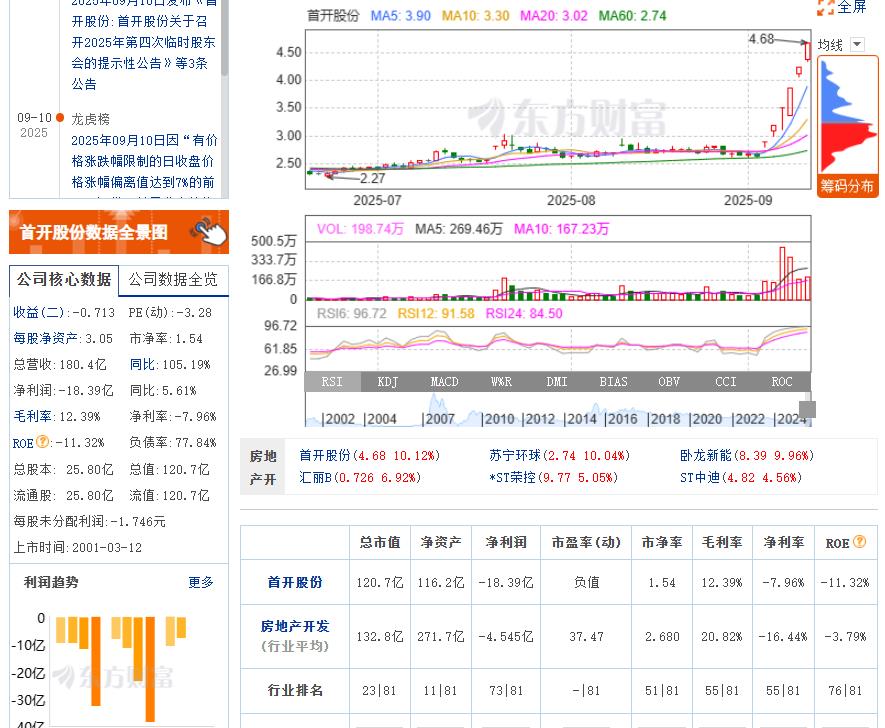Open 同比 link beside 总营收

tap(142, 365)
